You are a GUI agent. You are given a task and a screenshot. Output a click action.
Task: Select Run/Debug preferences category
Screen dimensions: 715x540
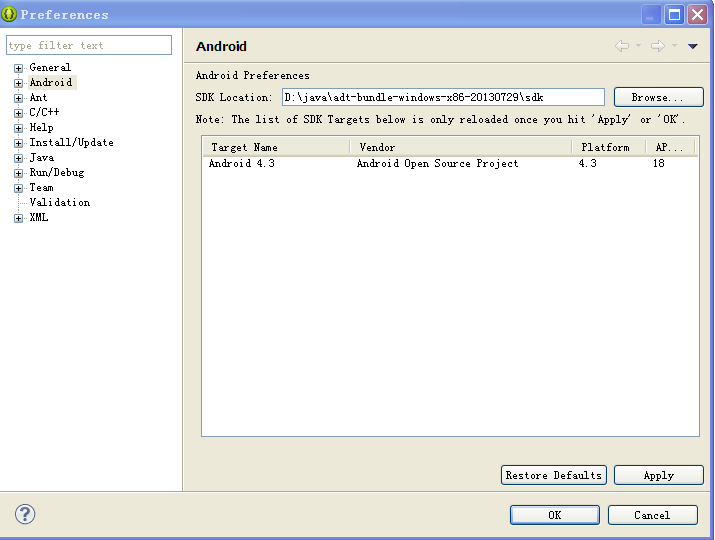coord(57,172)
